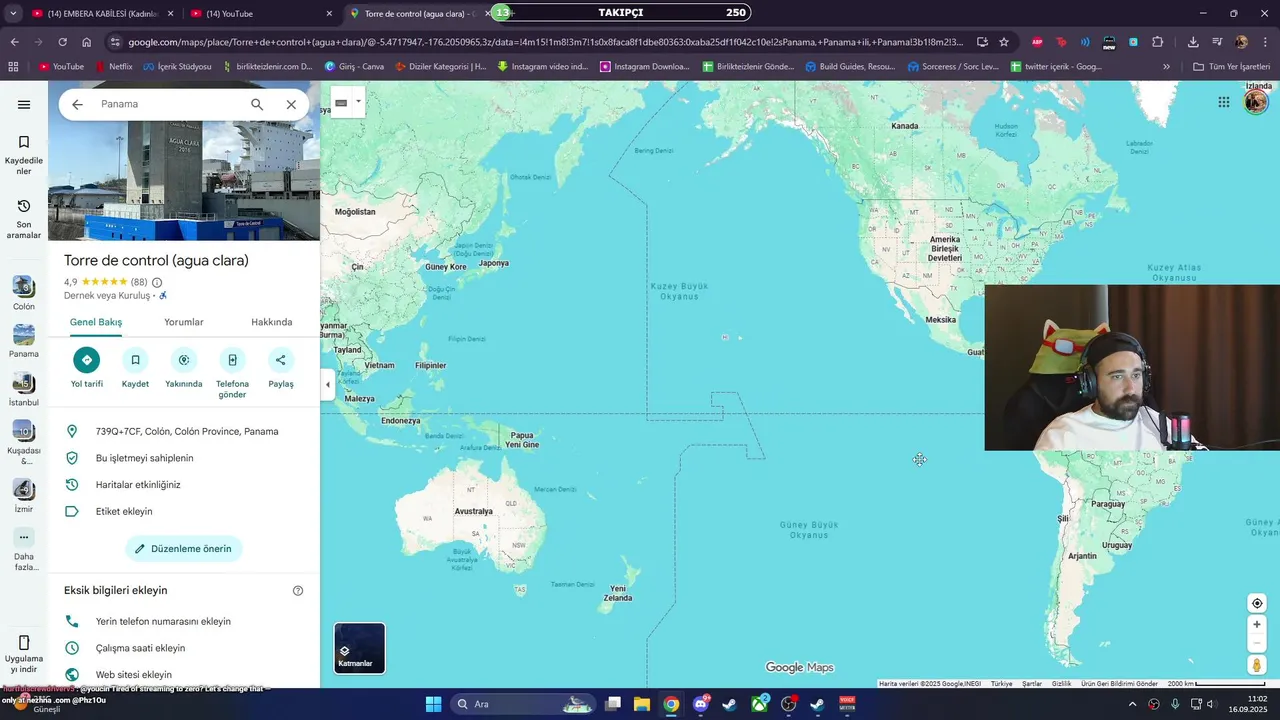
Task: Click Uygulamayı indir phone icon
Action: point(24,642)
